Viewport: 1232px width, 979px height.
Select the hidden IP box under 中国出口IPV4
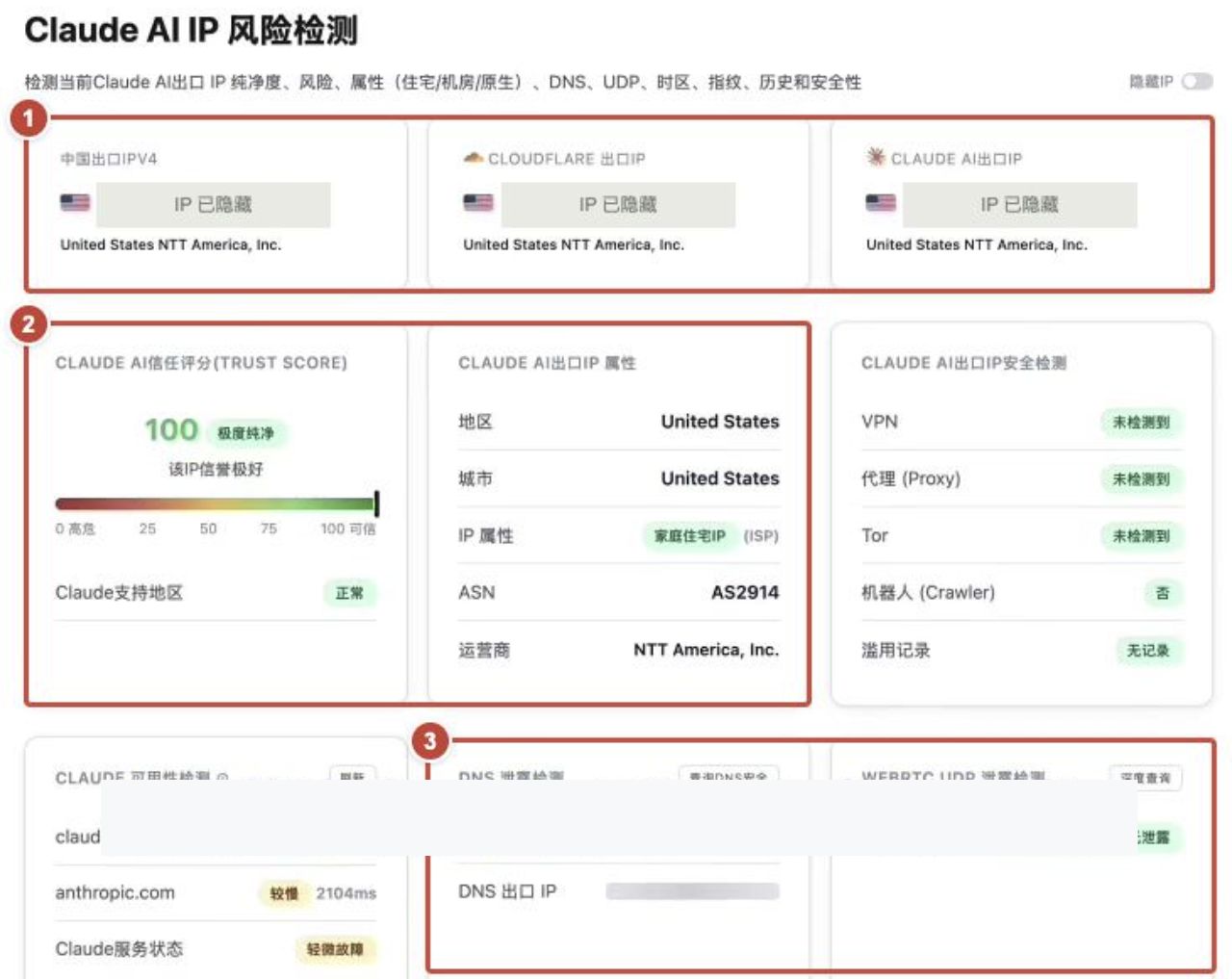(213, 204)
